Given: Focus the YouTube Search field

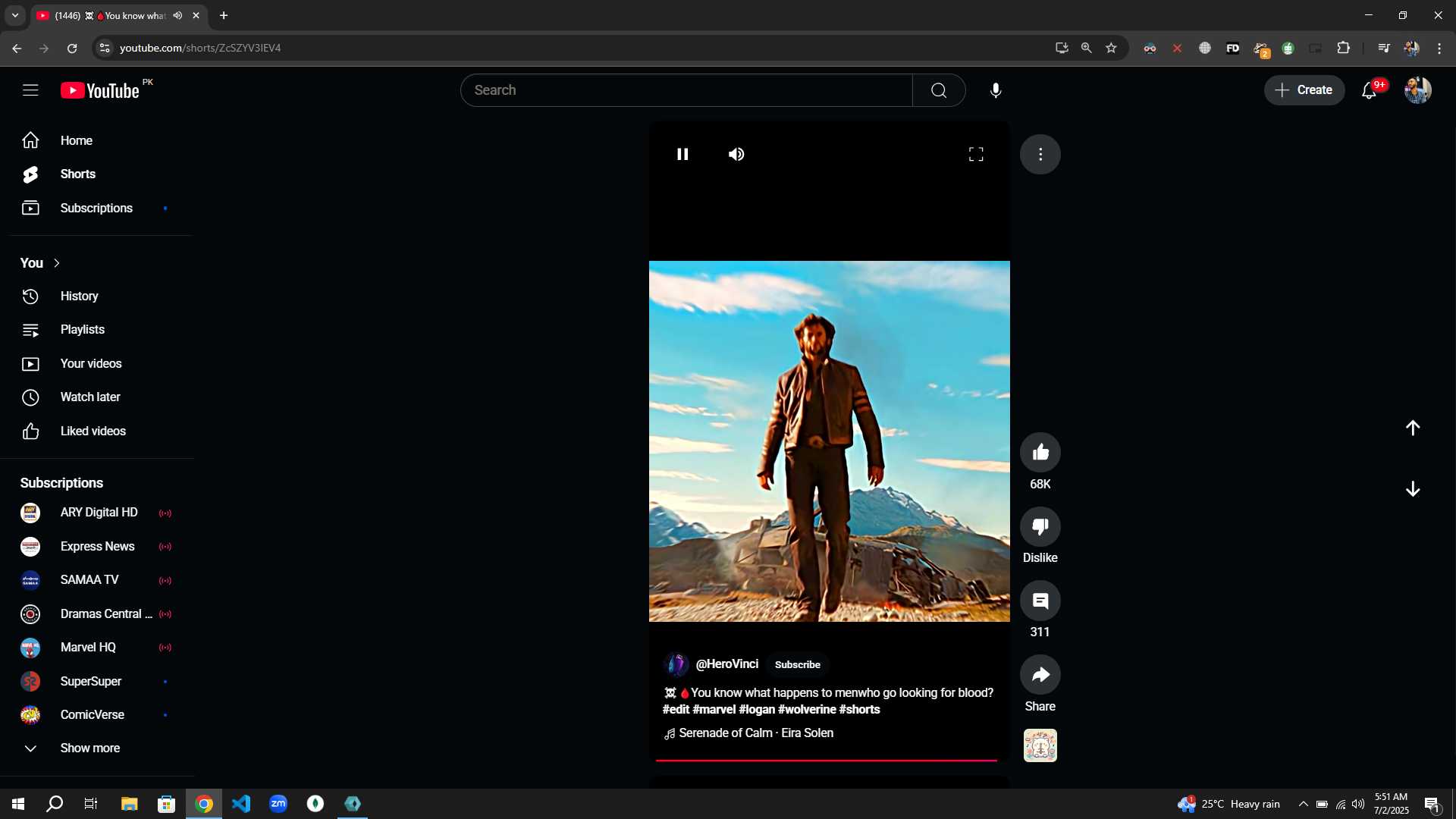Looking at the screenshot, I should pyautogui.click(x=686, y=90).
